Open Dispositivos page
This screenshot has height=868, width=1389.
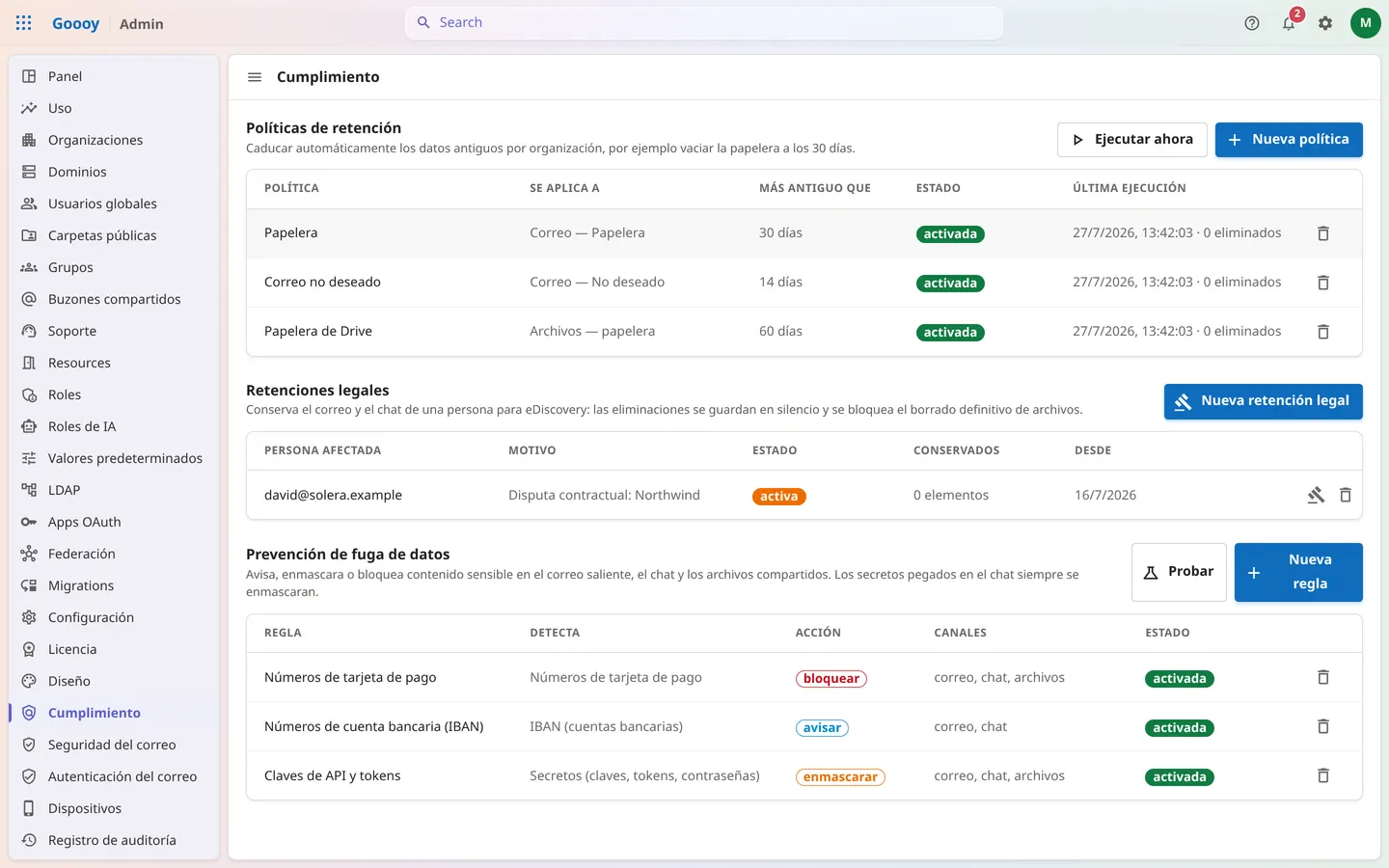point(114,808)
